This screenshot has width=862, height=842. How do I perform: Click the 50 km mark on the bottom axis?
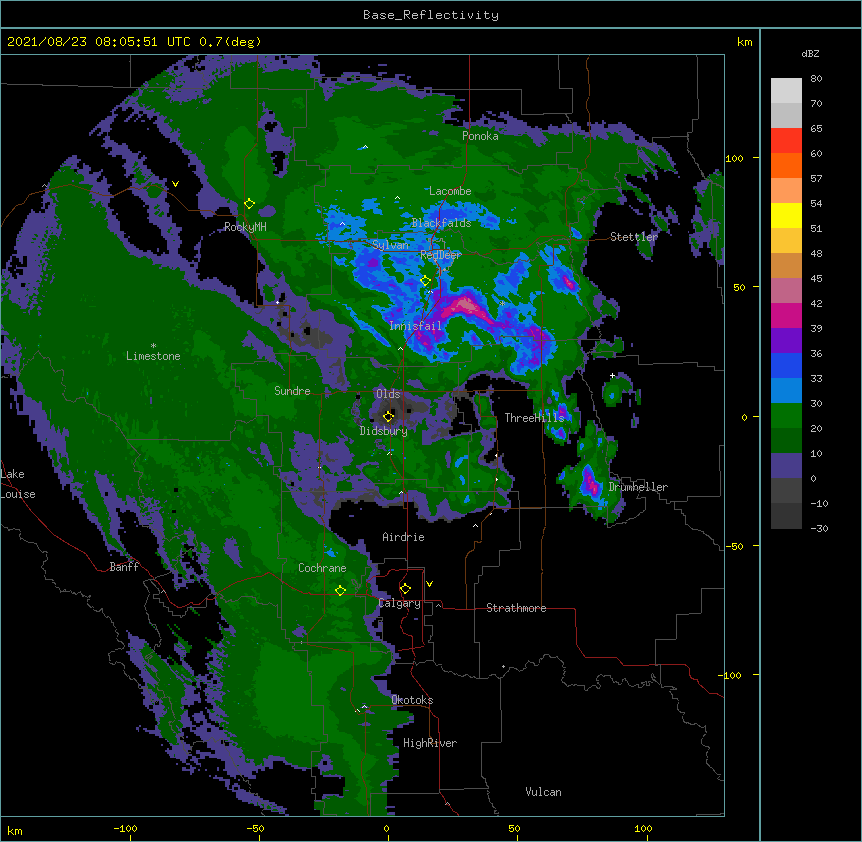[x=514, y=828]
